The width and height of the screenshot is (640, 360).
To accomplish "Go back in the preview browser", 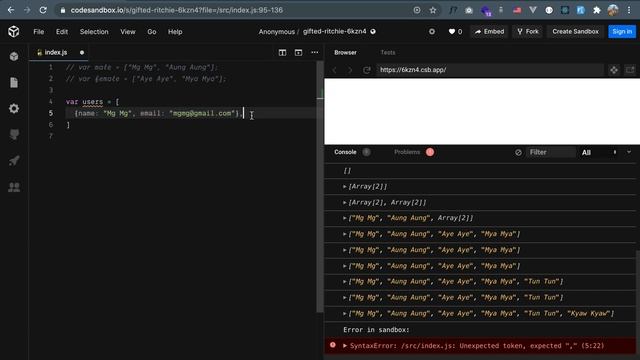I will (x=334, y=70).
